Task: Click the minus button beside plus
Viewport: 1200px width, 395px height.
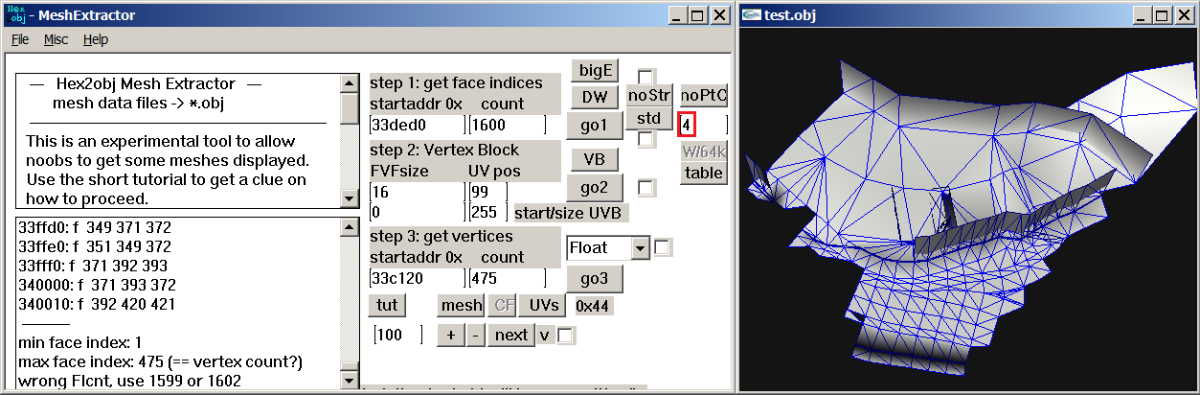Action: click(475, 335)
